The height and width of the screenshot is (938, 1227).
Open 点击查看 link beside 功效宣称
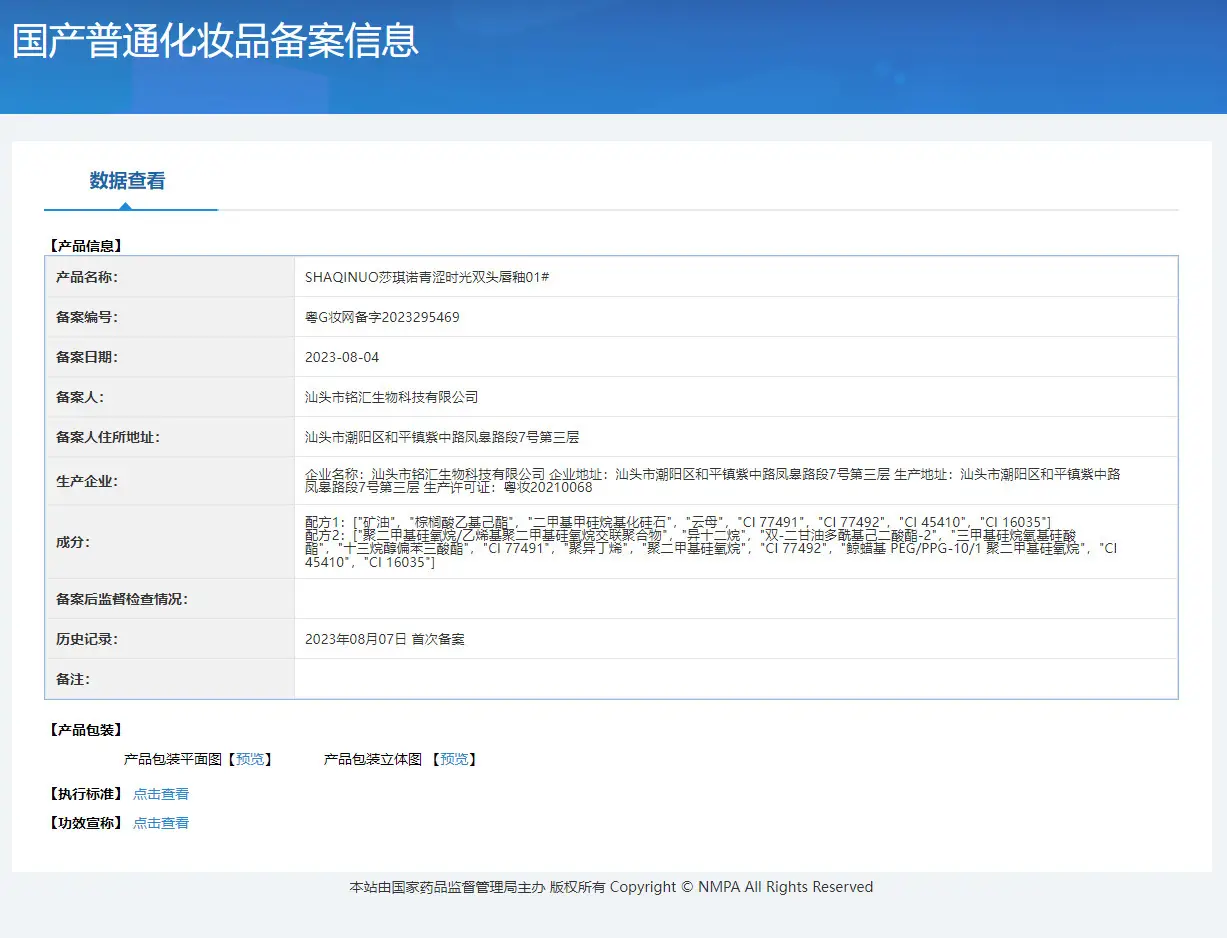pos(161,823)
